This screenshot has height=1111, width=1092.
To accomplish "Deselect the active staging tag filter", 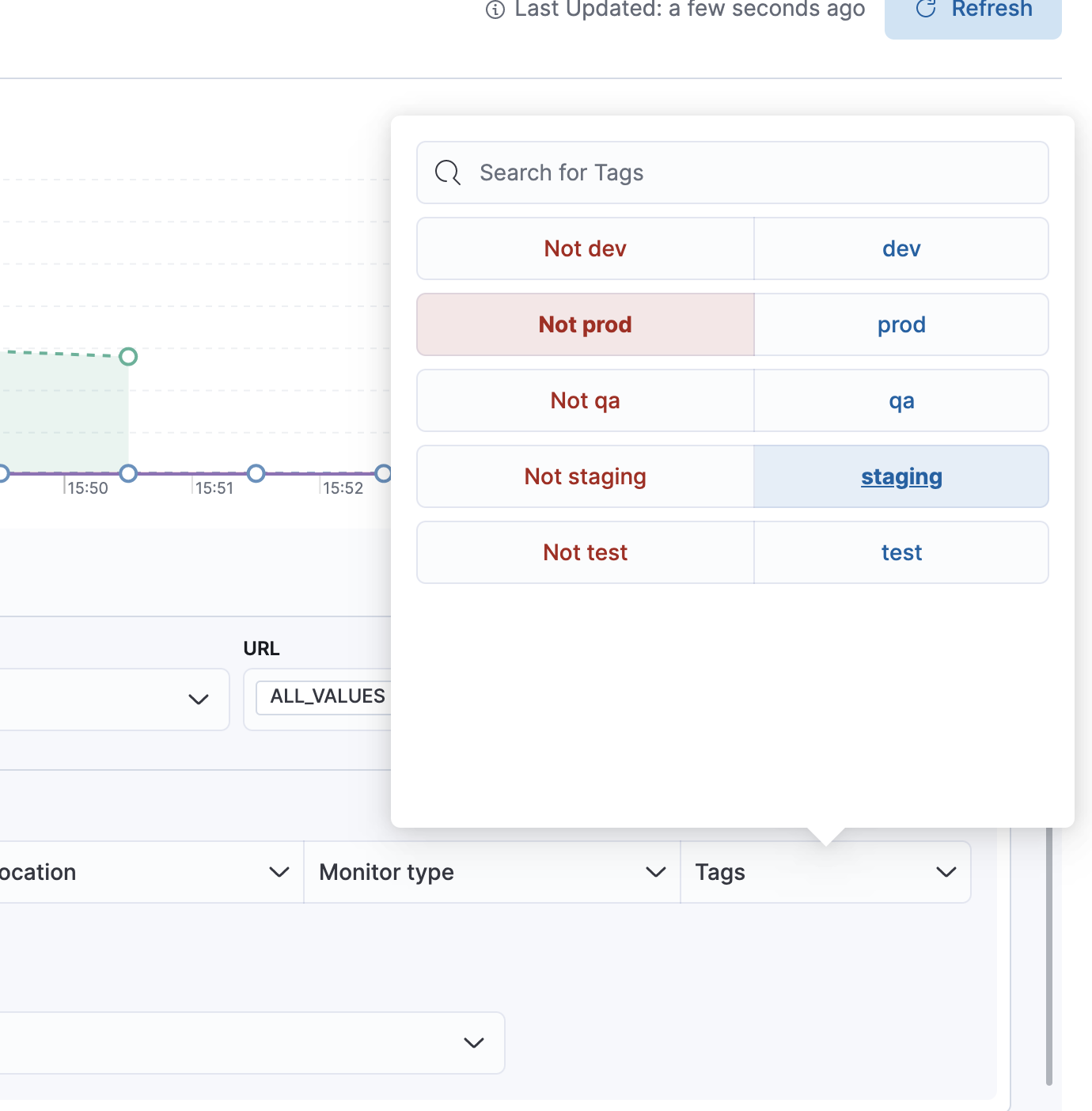I will pyautogui.click(x=901, y=476).
